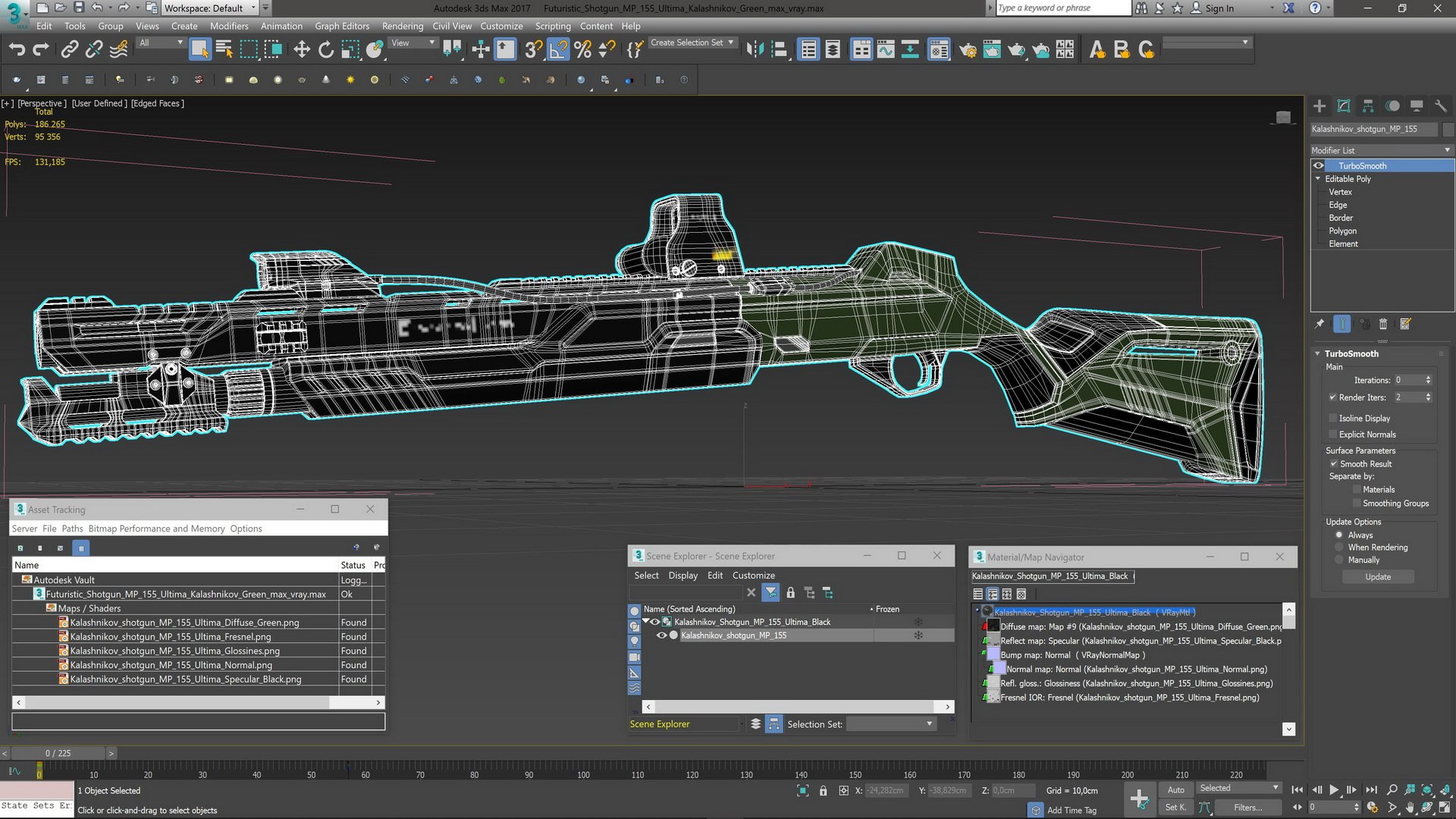
Task: Select Manually update option
Action: click(x=1339, y=560)
